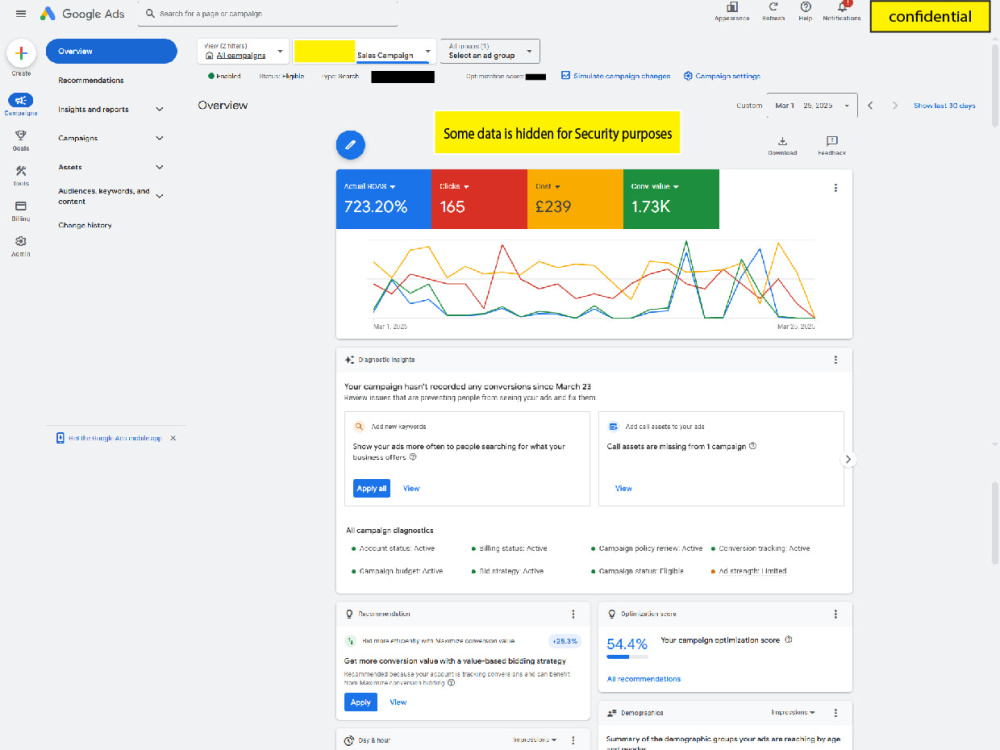Viewport: 1000px width, 750px height.
Task: Open All recommendations link
Action: 643,679
